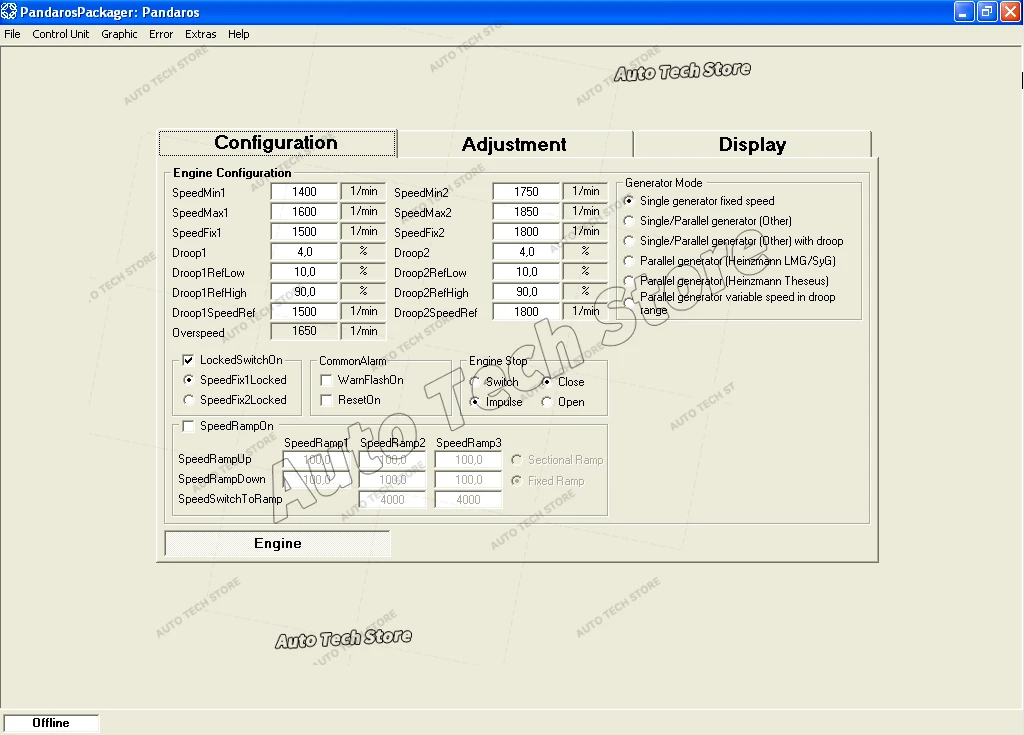
Task: Click the Engine Configuration group label
Action: [232, 172]
